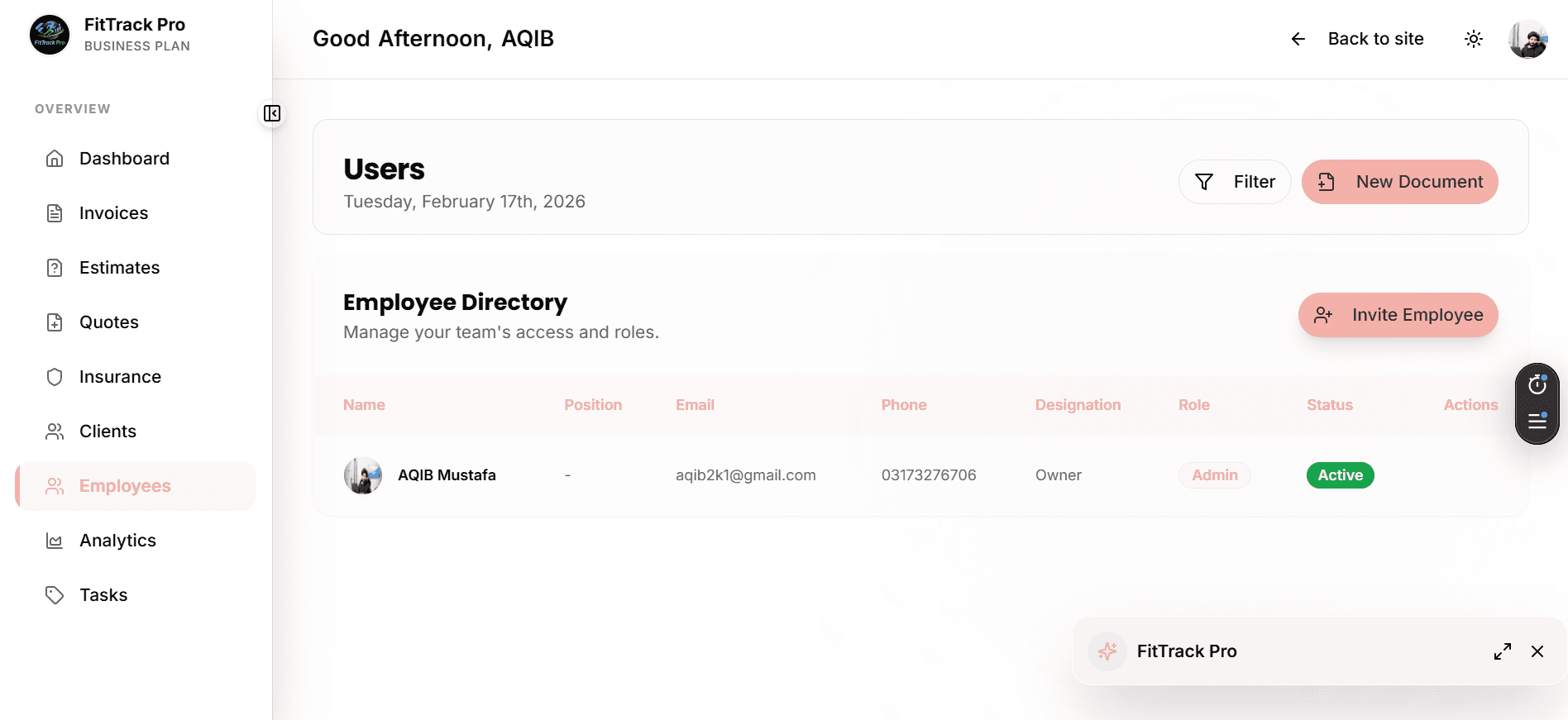Click the sparkle icon in FitTrack Pro chat
Screen dimensions: 1568x720
pyautogui.click(x=1107, y=651)
